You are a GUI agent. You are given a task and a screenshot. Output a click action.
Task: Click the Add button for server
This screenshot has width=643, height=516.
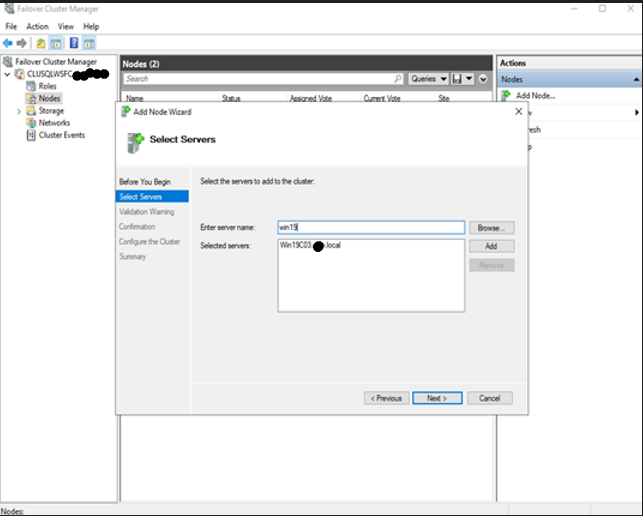(x=491, y=246)
